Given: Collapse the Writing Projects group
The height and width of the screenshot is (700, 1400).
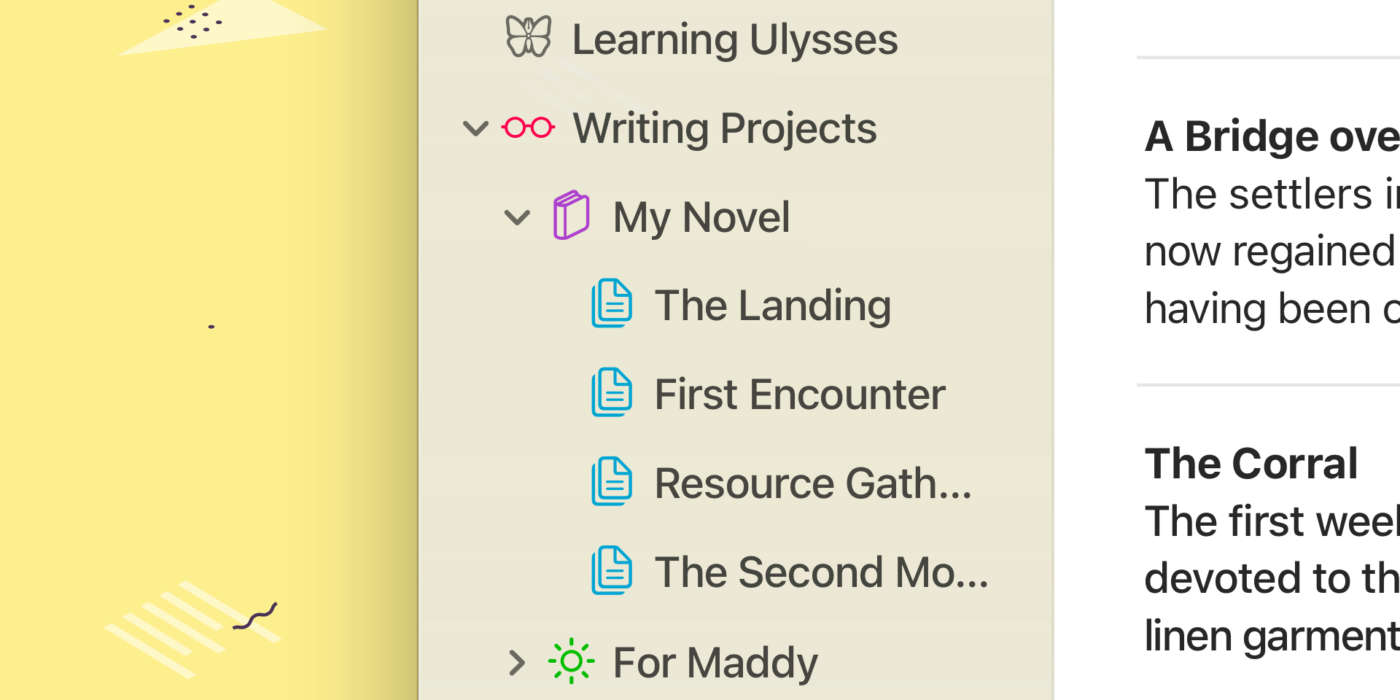Looking at the screenshot, I should (476, 128).
